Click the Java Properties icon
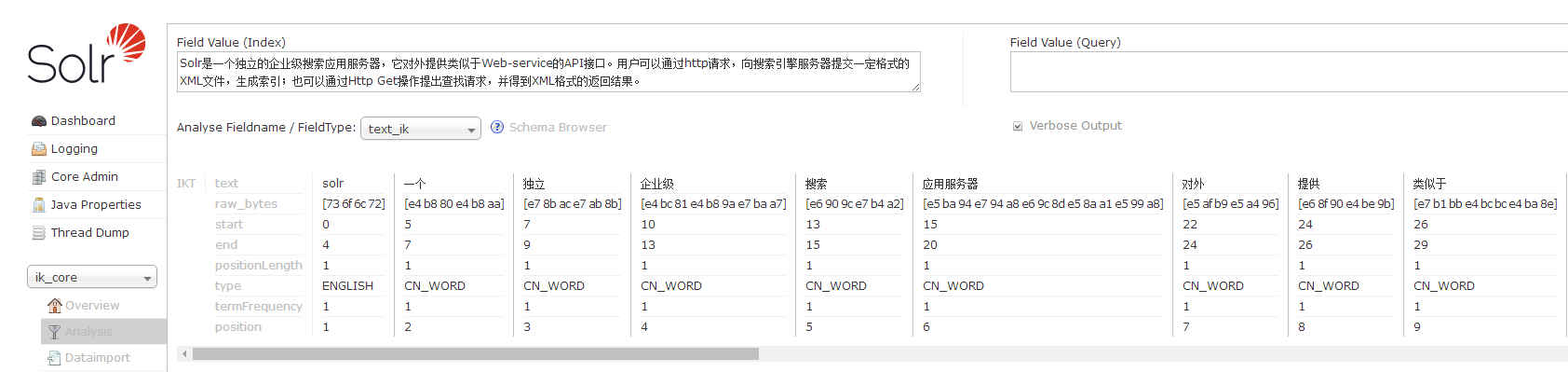1568x372 pixels. tap(39, 205)
